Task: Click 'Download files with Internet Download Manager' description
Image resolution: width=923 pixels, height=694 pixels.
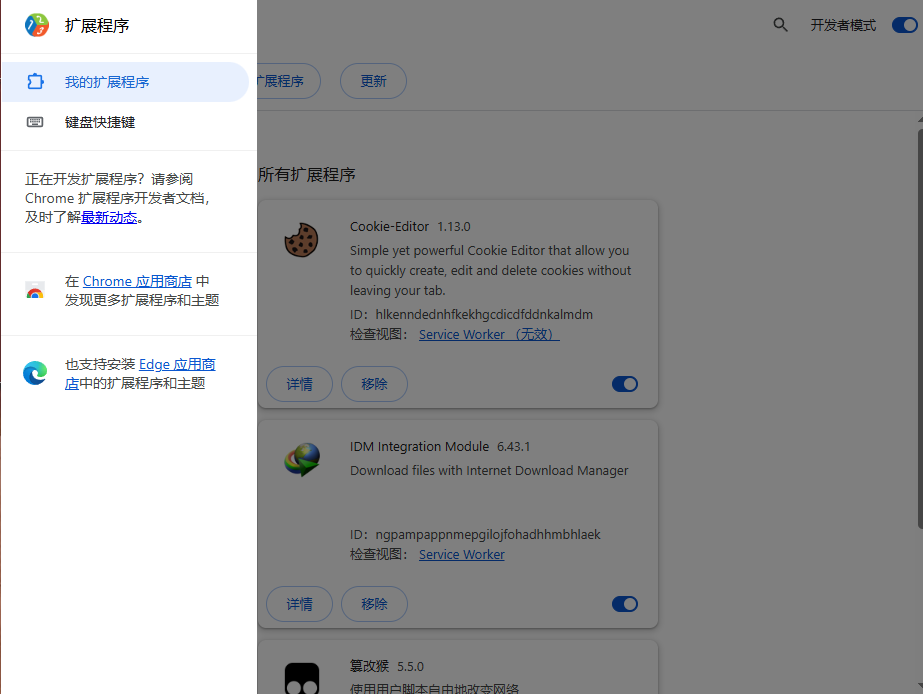Action: click(489, 471)
